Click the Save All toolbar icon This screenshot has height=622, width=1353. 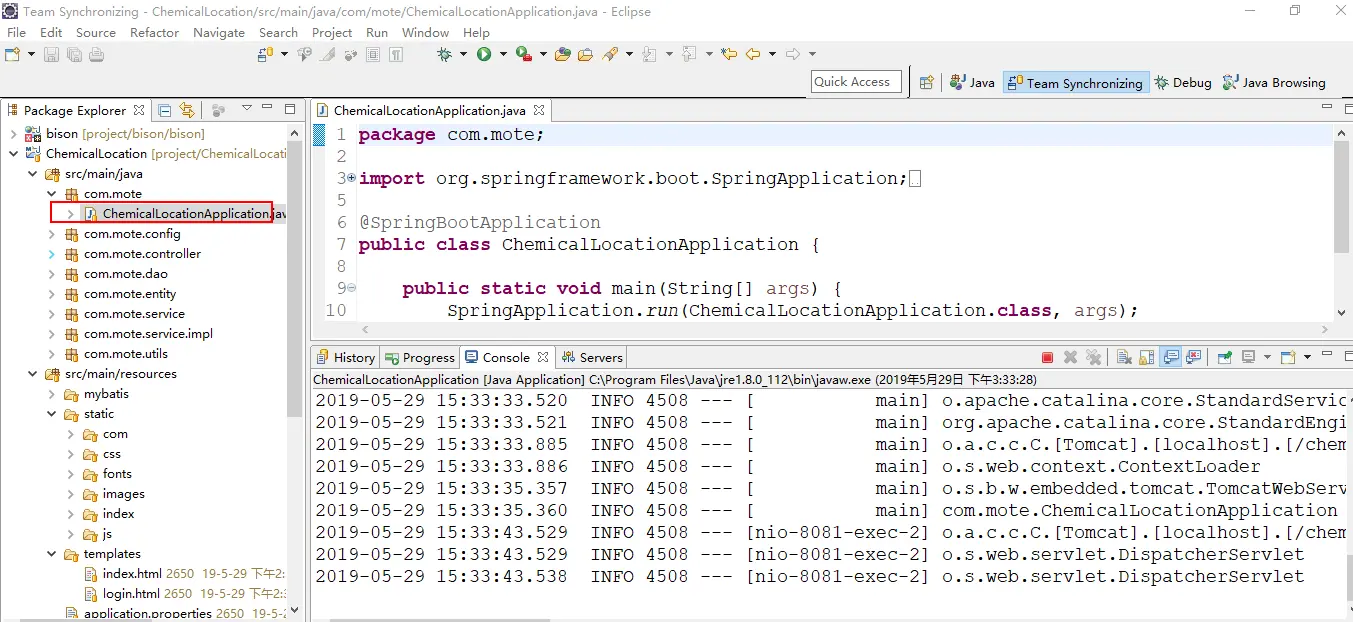(74, 54)
